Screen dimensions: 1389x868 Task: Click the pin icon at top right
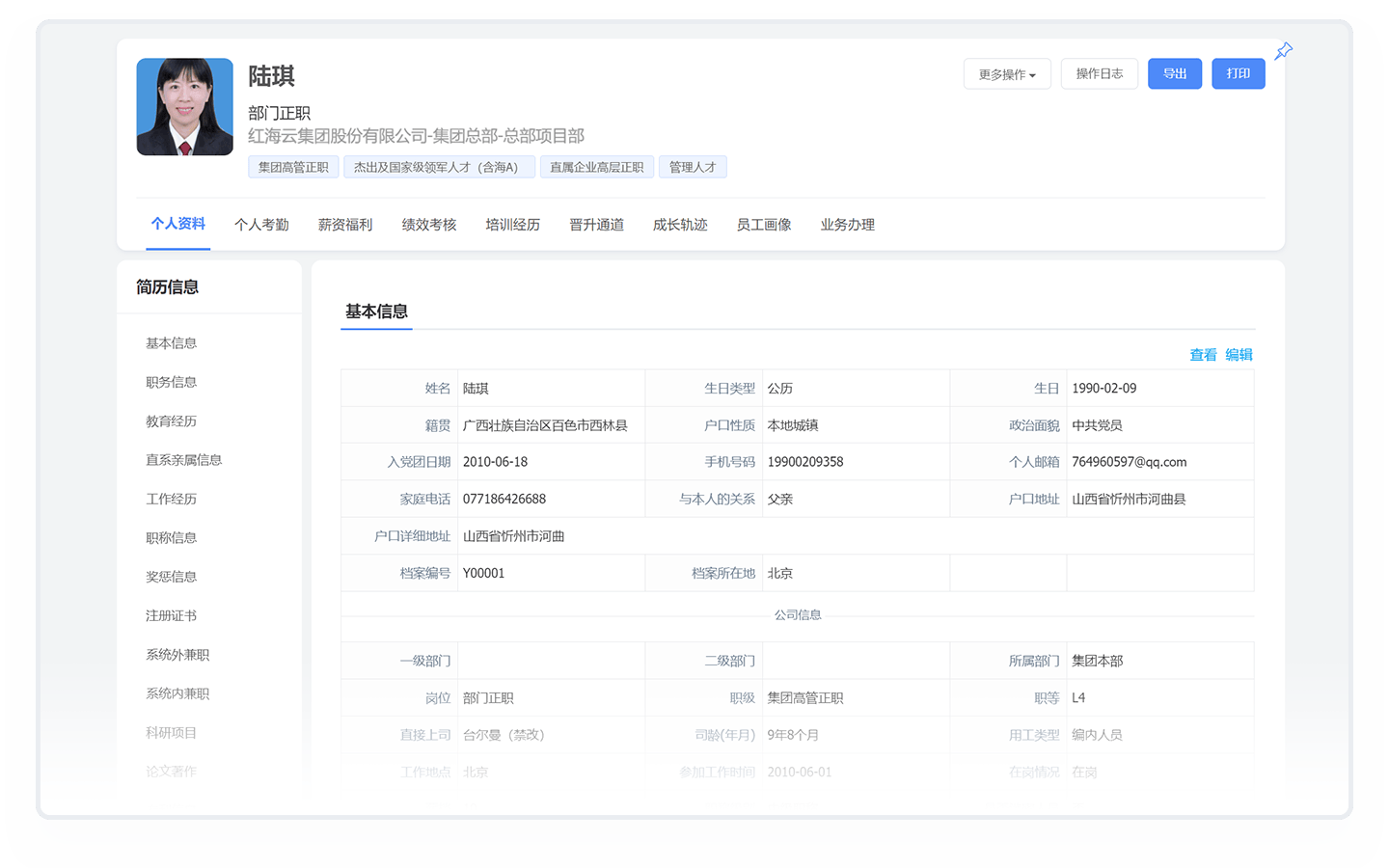(1283, 51)
